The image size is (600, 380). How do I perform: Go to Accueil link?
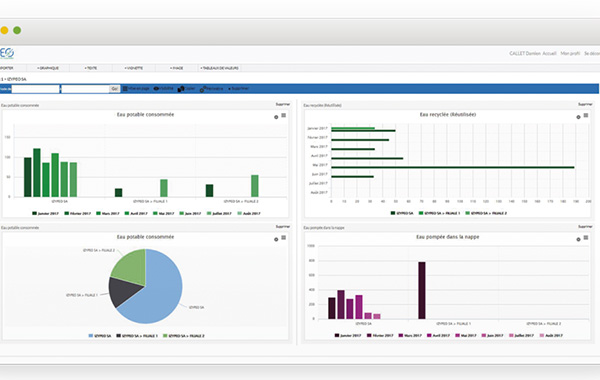[549, 54]
